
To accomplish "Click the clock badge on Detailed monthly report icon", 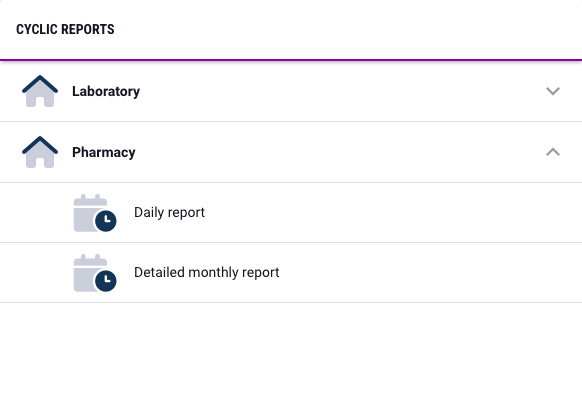I will tap(106, 281).
